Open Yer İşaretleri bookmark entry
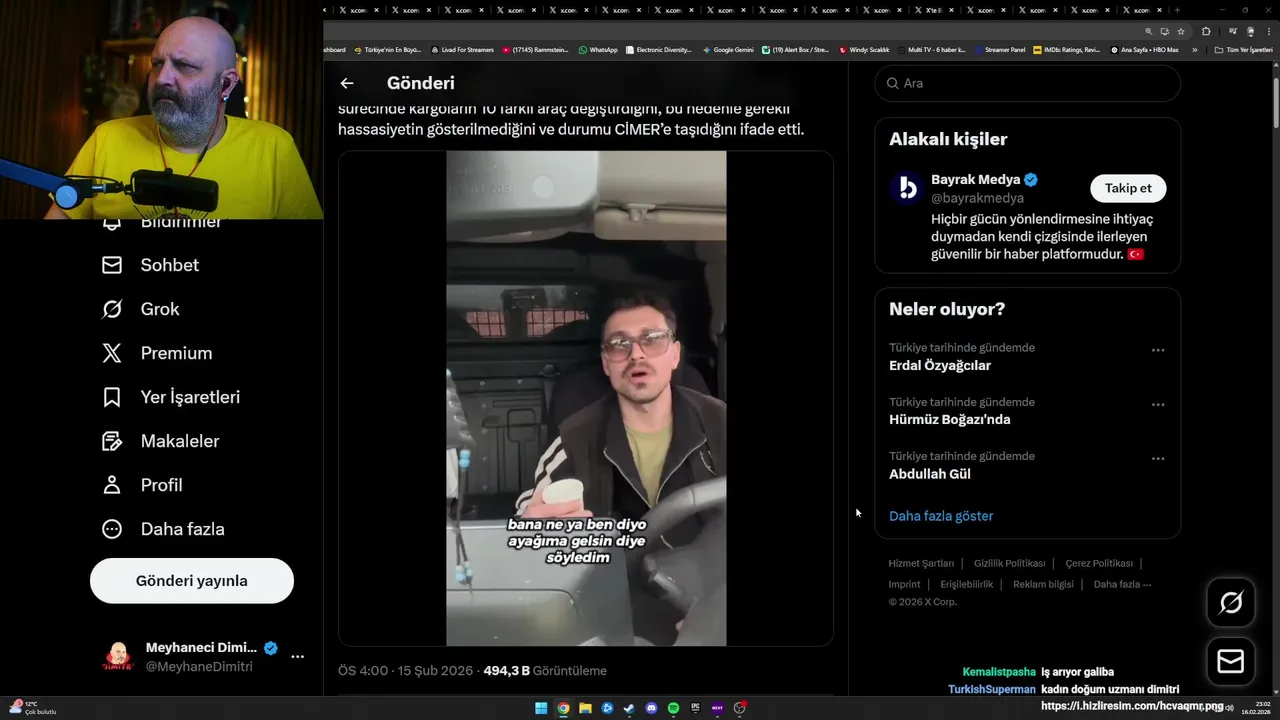The image size is (1280, 720). [171, 397]
